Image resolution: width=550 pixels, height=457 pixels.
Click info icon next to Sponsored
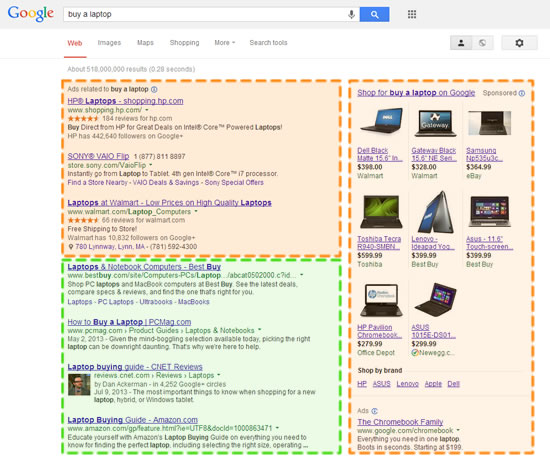[x=522, y=93]
